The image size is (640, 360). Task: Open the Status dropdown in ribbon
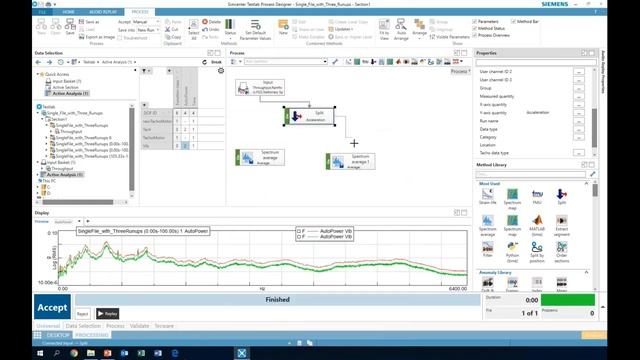coord(230,38)
